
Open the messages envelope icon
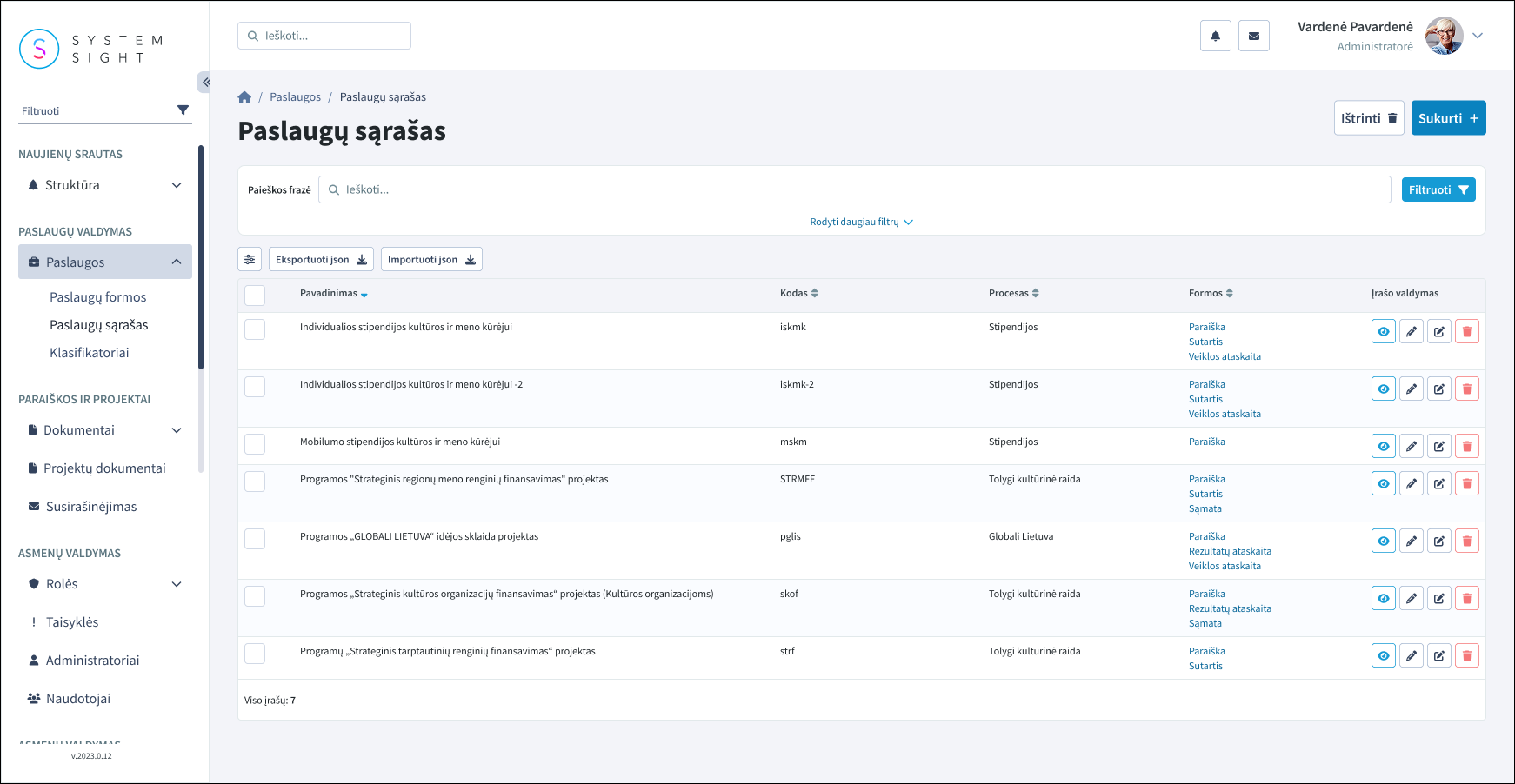pos(1253,37)
